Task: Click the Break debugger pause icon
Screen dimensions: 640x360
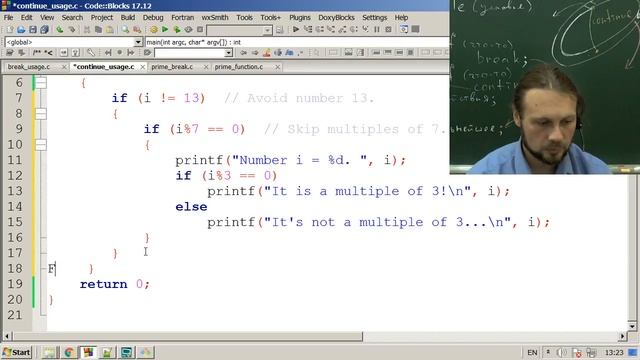Action: tap(377, 29)
